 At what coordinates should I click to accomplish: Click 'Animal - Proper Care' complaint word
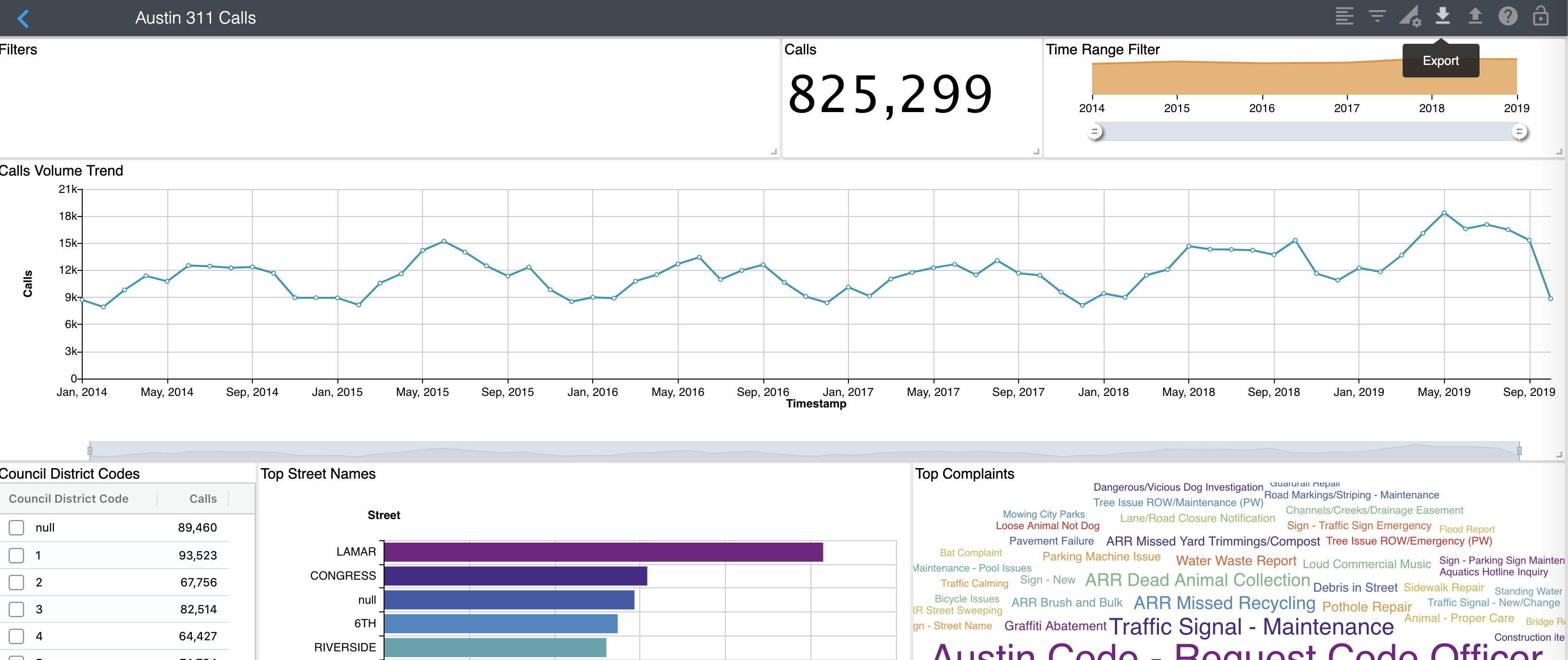pos(1458,618)
